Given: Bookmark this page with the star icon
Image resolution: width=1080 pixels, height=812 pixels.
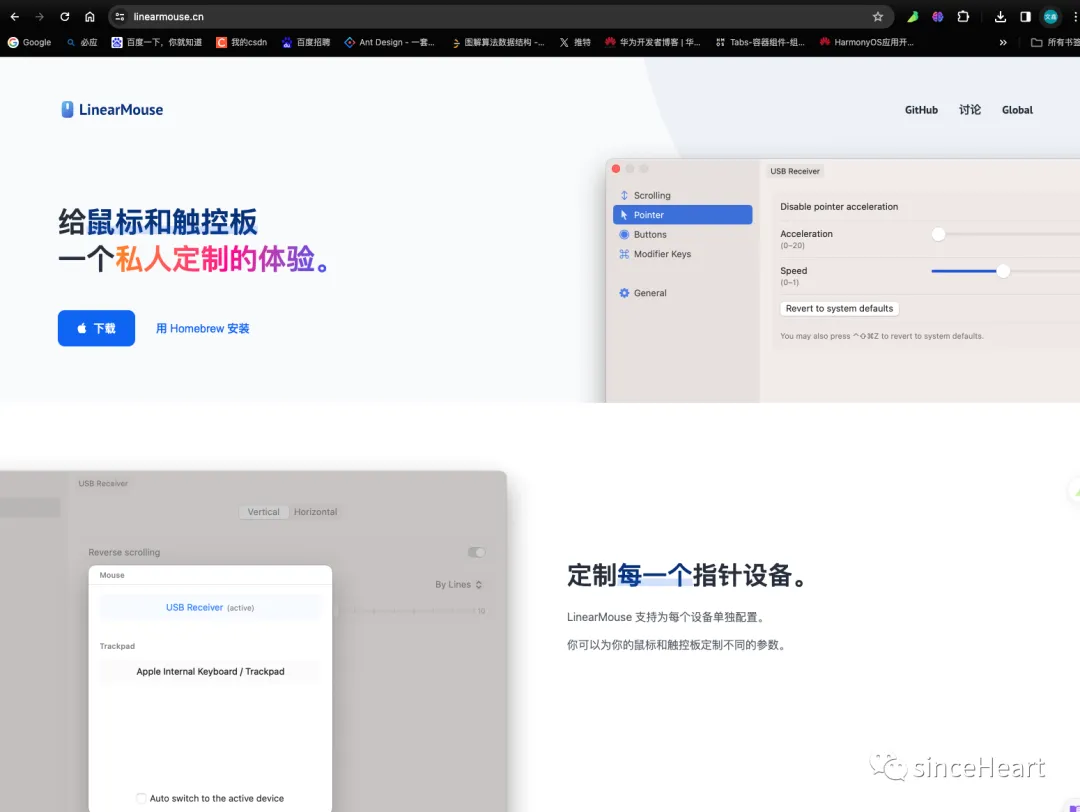Looking at the screenshot, I should pyautogui.click(x=878, y=17).
